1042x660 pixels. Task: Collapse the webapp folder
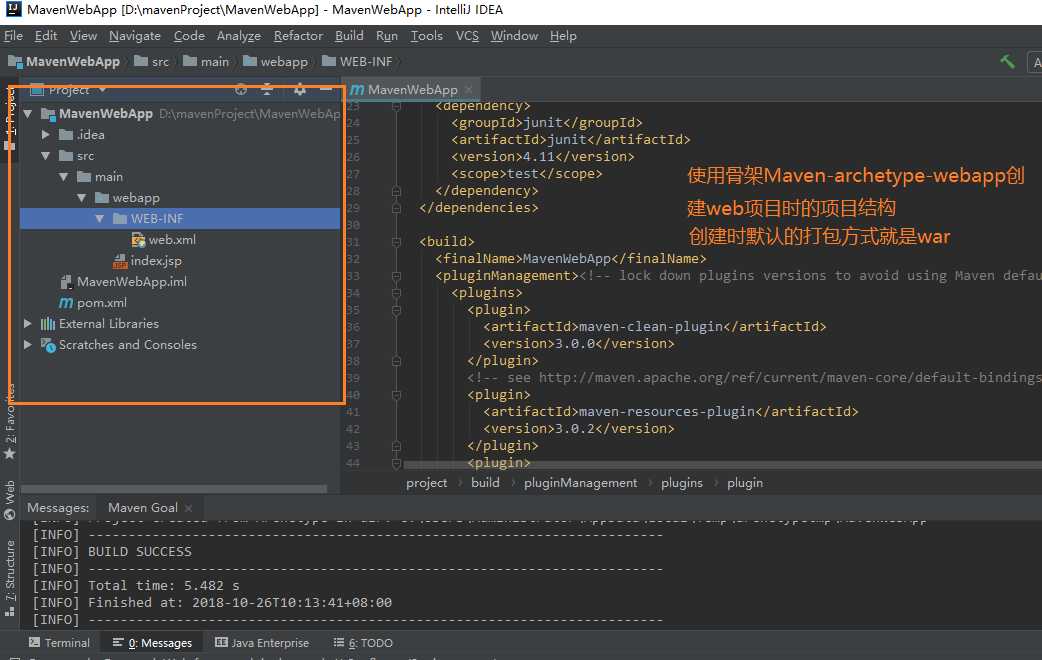click(x=82, y=198)
